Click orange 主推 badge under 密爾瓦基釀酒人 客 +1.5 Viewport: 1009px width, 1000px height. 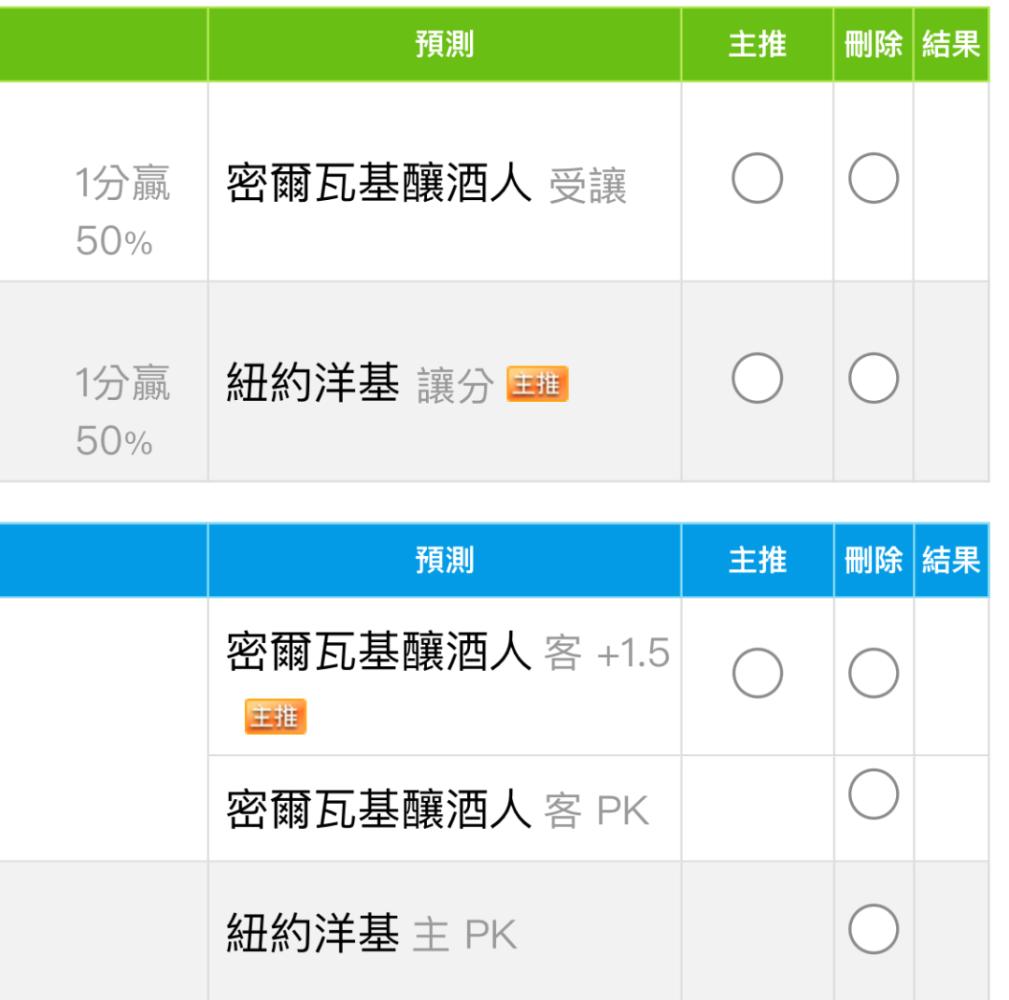(x=275, y=716)
